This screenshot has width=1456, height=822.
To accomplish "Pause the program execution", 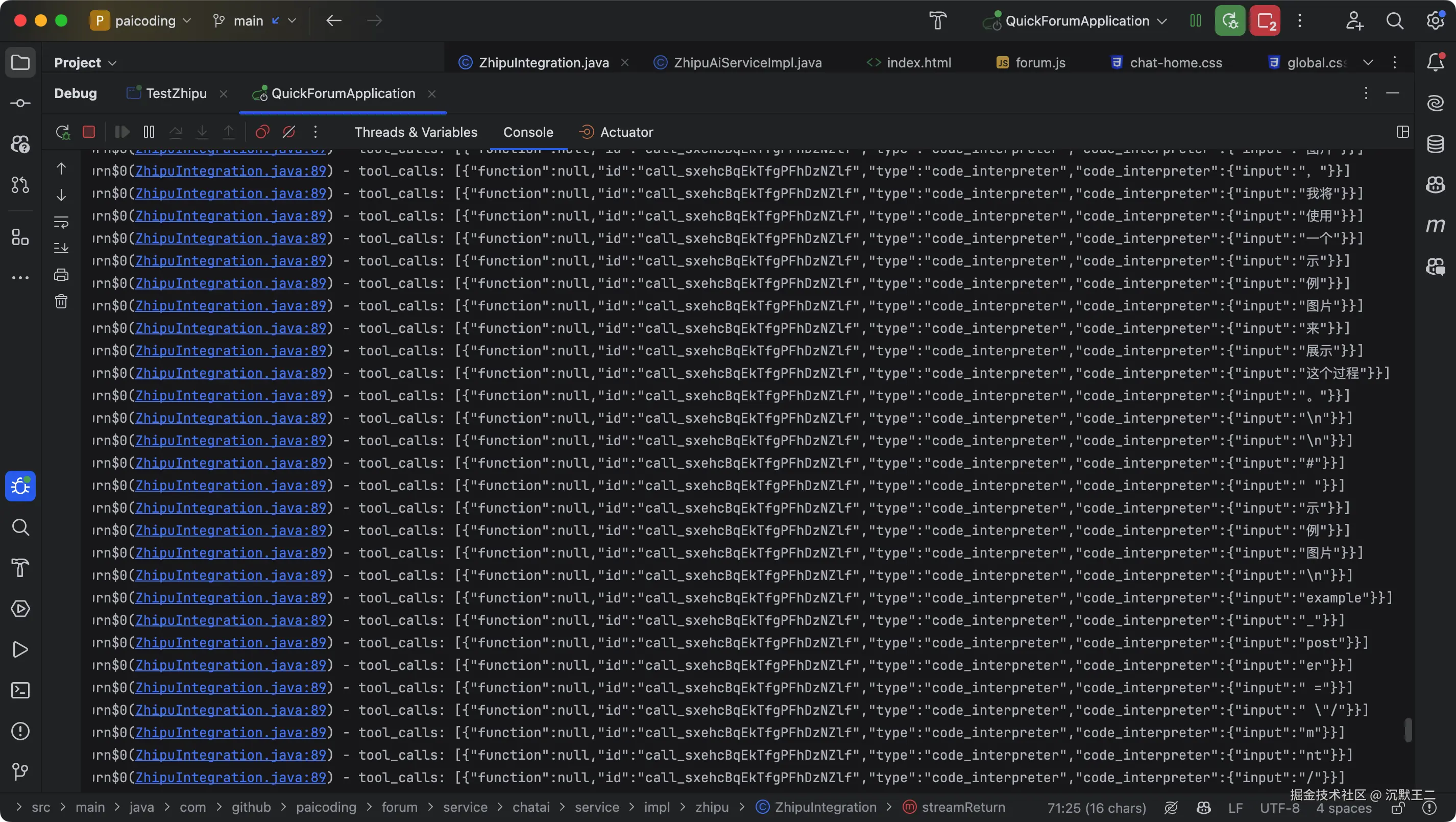I will 149,132.
